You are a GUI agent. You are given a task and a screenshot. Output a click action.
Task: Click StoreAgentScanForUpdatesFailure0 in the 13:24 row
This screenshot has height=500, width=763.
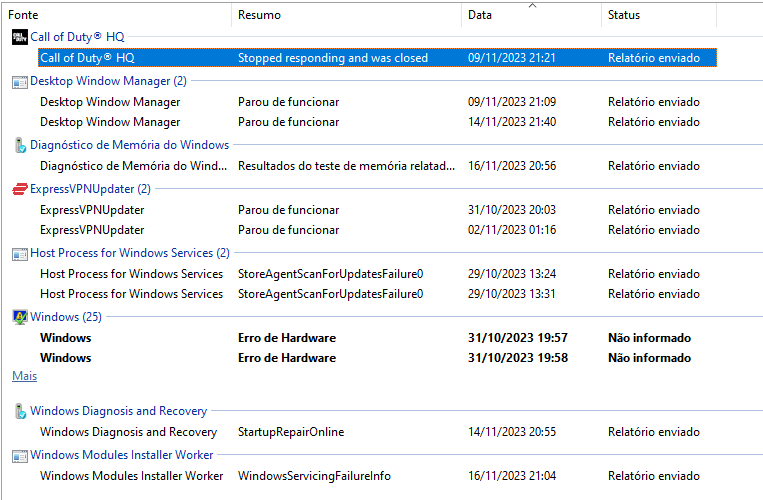(x=331, y=274)
